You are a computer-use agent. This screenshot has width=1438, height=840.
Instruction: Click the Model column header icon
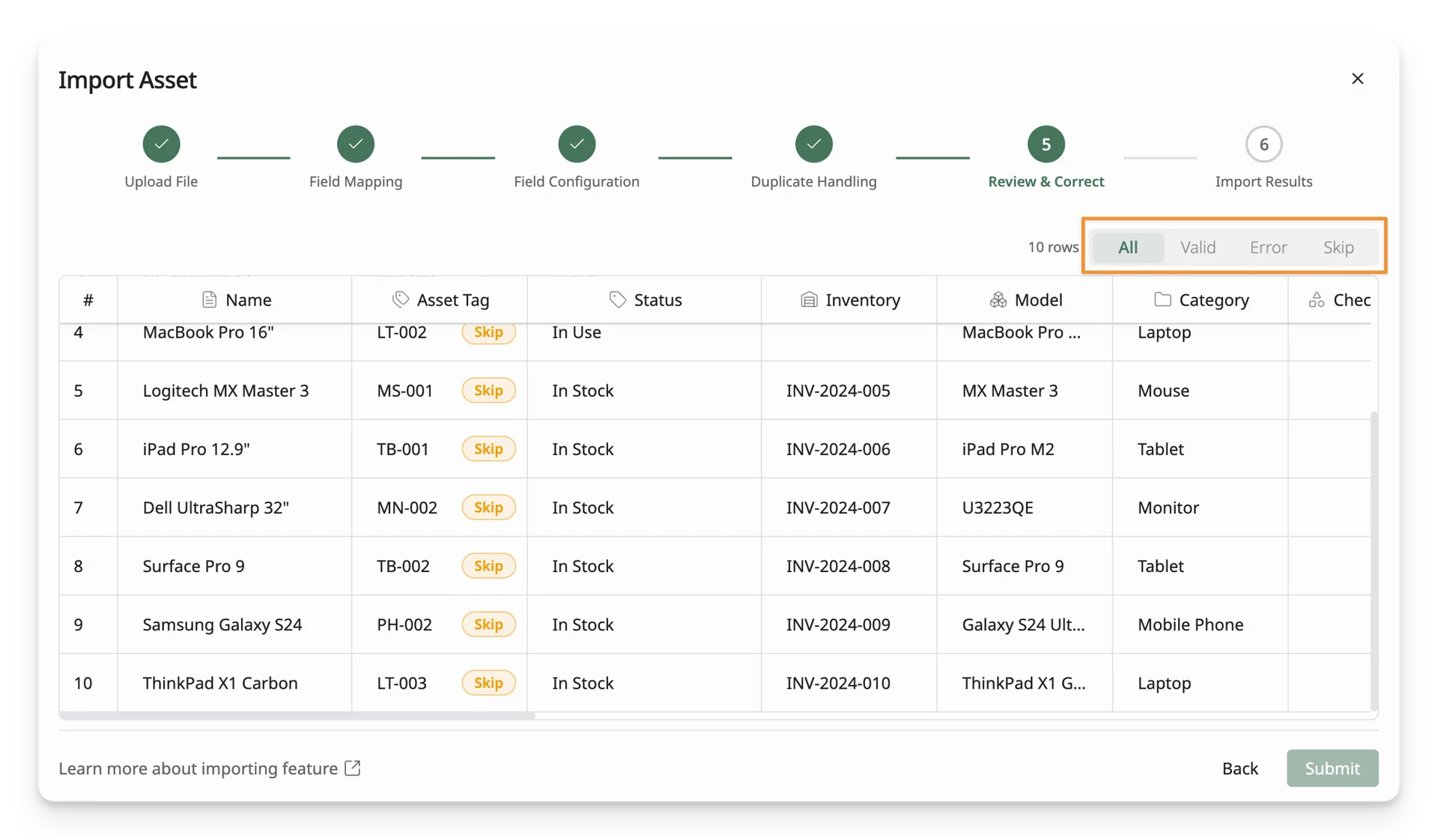click(x=998, y=299)
